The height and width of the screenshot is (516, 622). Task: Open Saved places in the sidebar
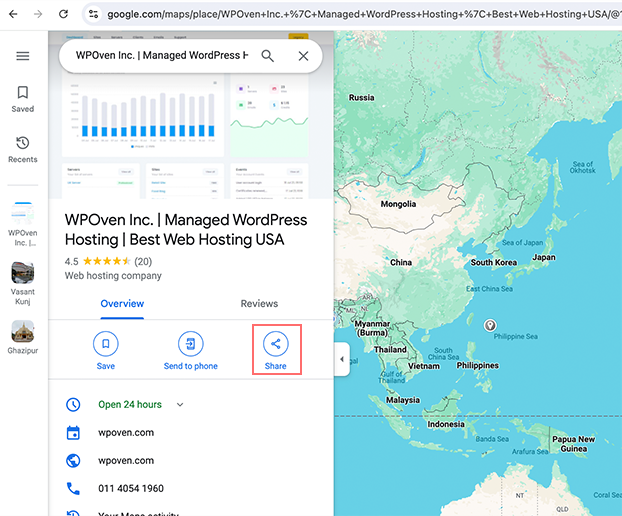pos(23,99)
